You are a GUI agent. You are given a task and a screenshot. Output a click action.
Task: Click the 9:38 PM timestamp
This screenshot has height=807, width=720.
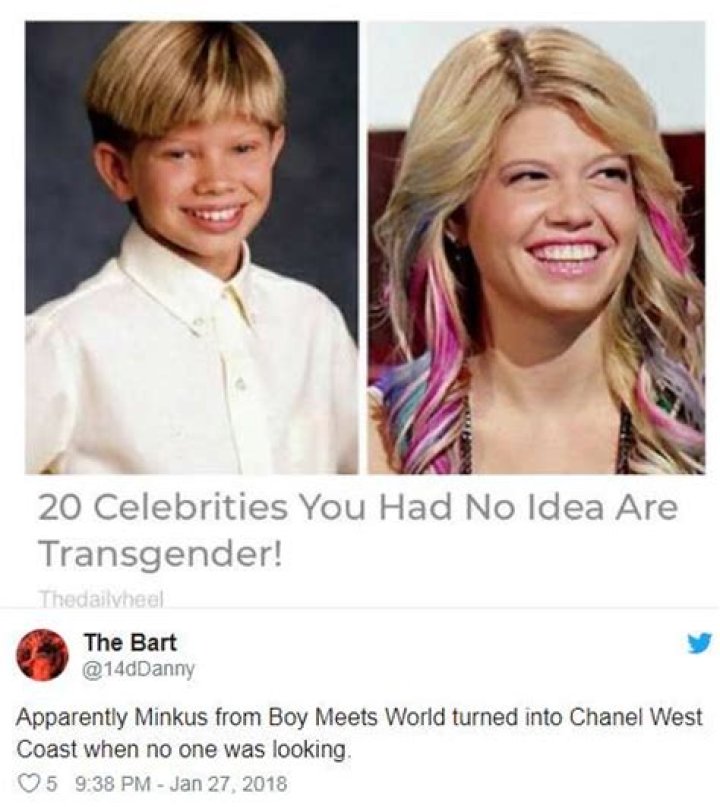114,784
